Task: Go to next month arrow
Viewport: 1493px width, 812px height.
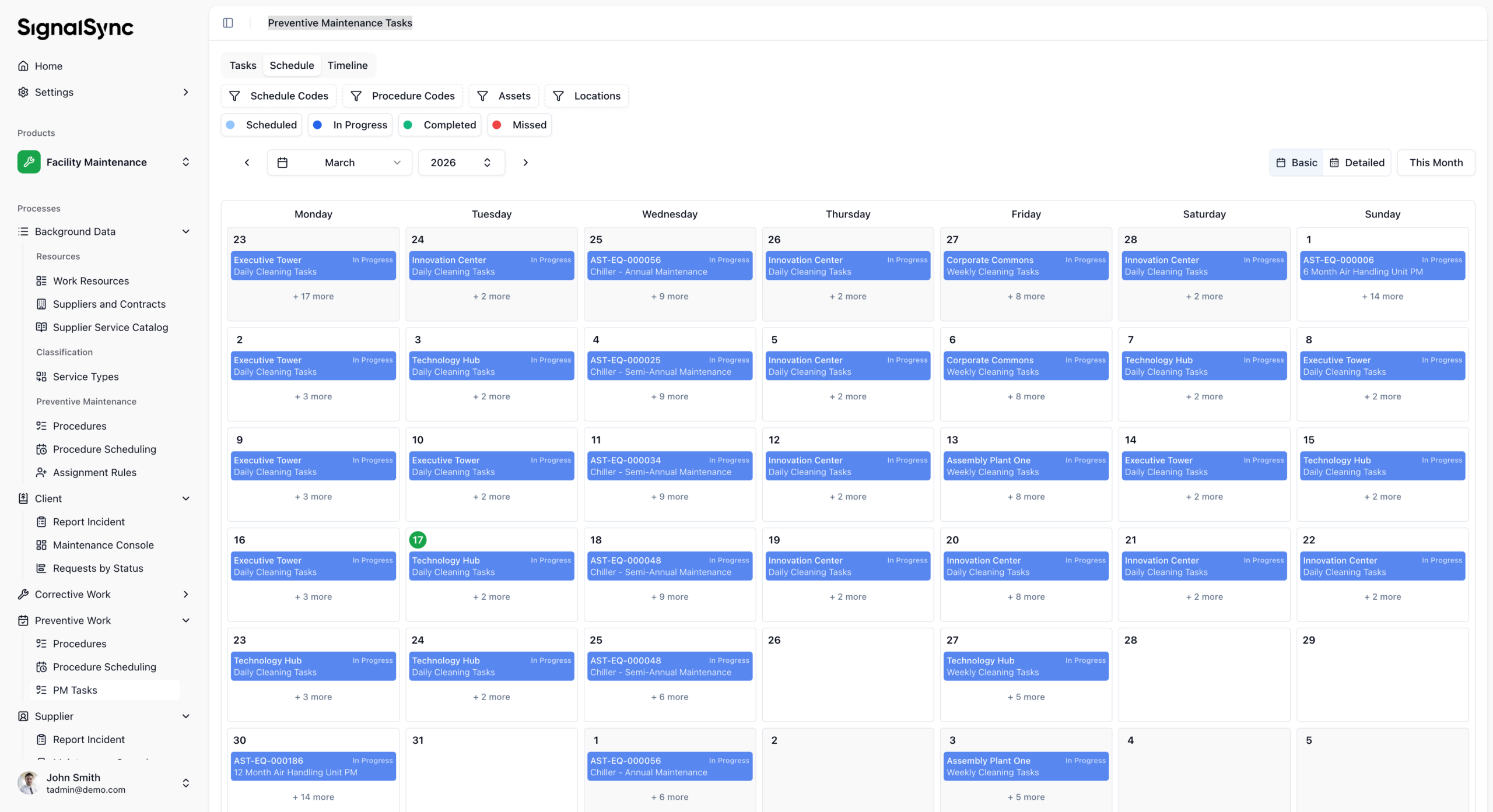Action: click(525, 163)
